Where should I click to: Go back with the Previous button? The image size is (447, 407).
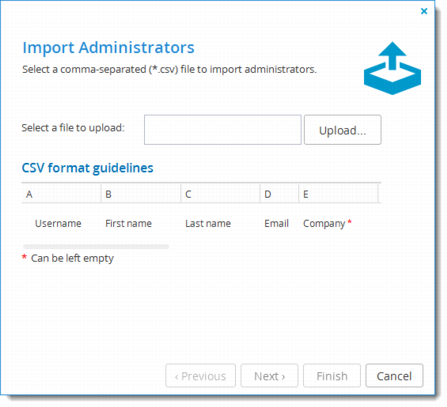tap(200, 376)
